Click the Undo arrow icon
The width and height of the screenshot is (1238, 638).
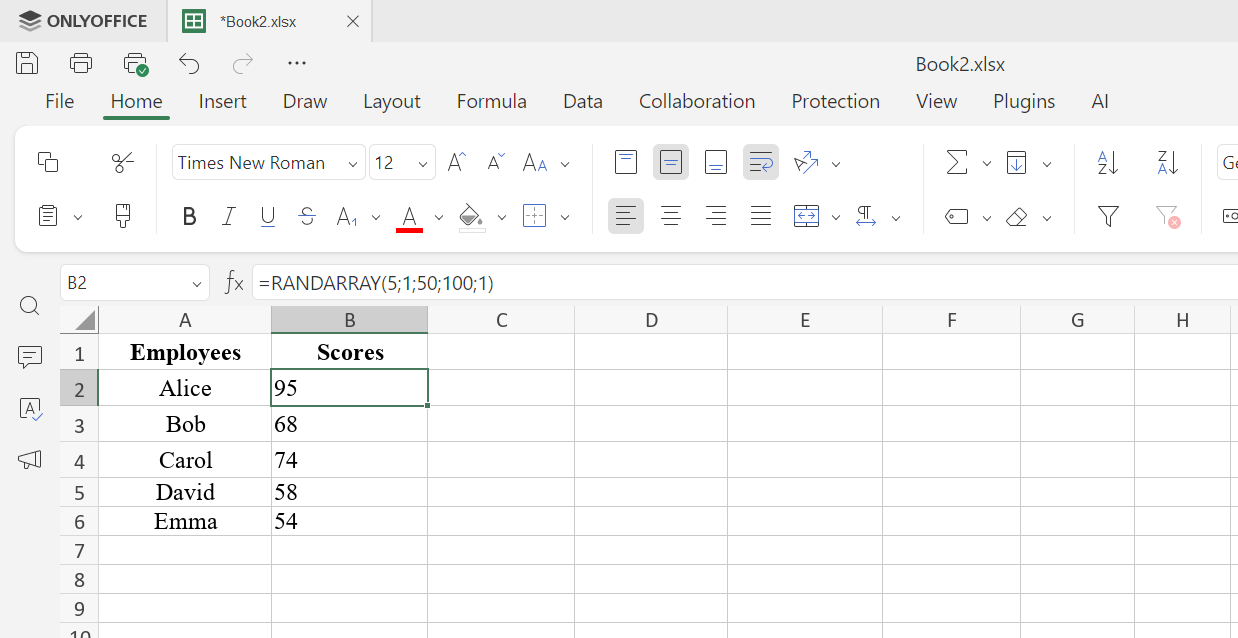(189, 63)
